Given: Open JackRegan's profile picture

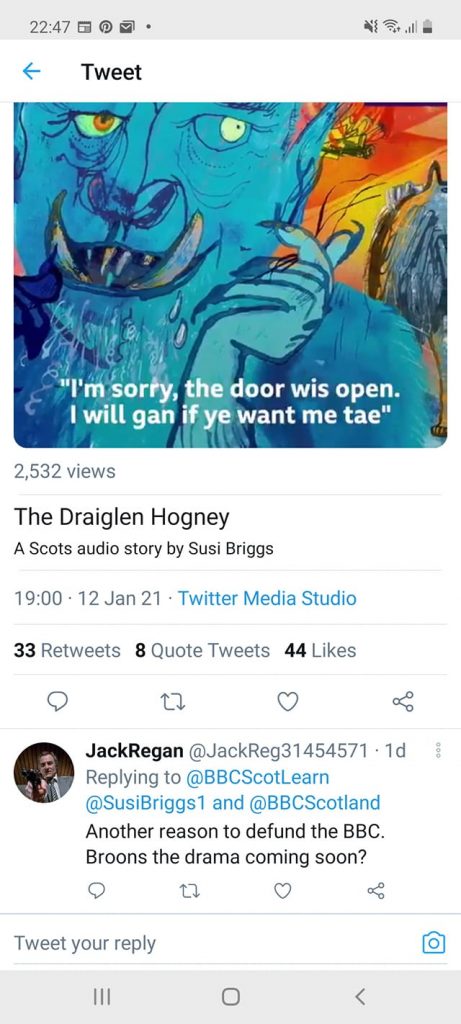Looking at the screenshot, I should pos(44,772).
